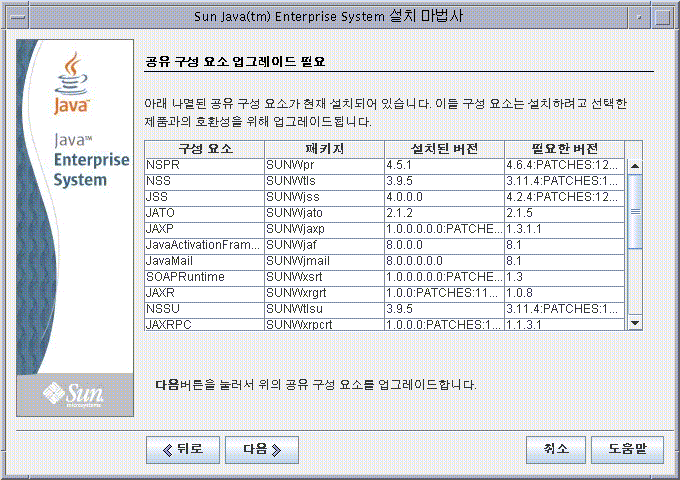The height and width of the screenshot is (480, 680).
Task: Open 도움말 (Help) button
Action: pos(627,450)
